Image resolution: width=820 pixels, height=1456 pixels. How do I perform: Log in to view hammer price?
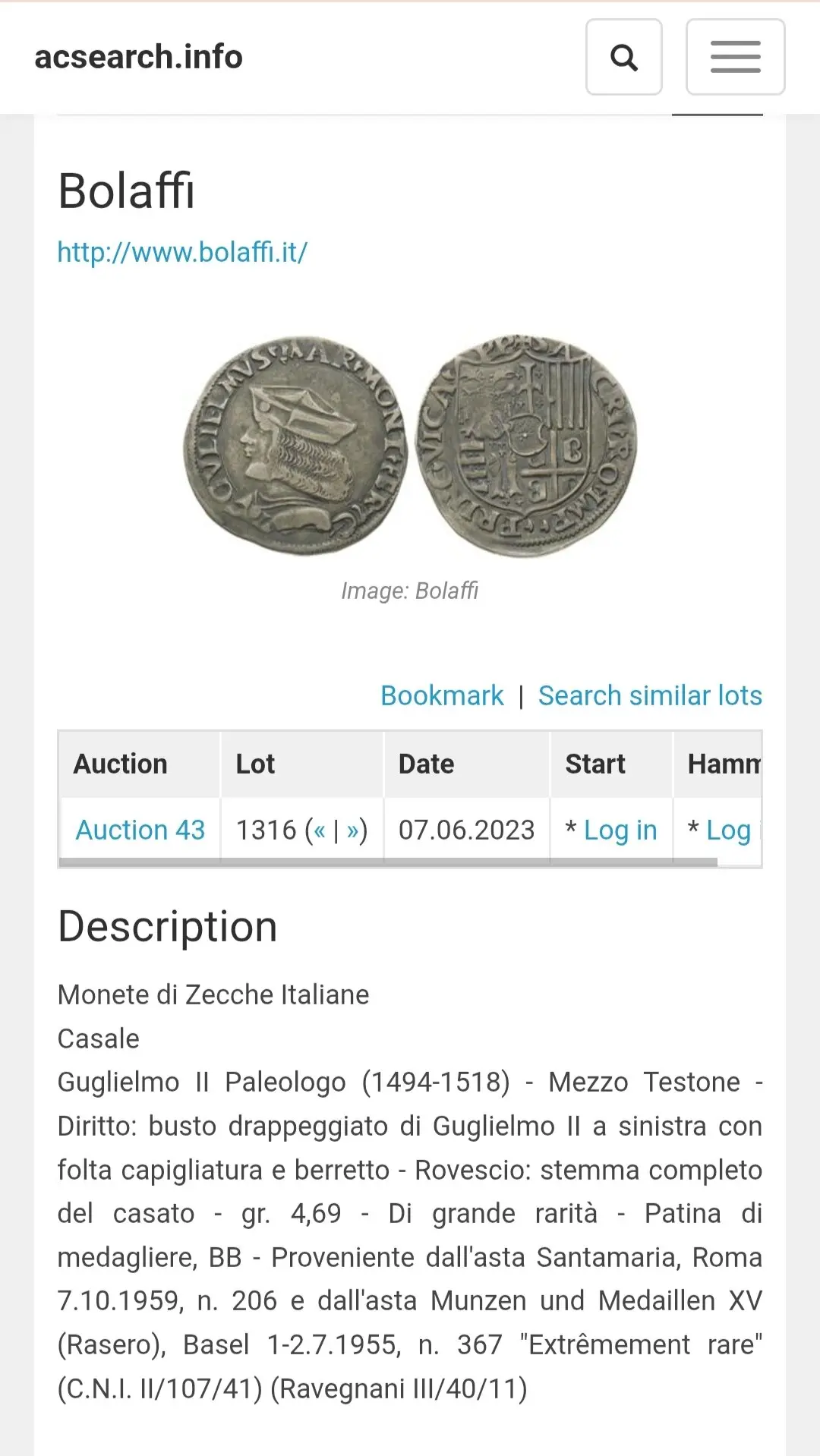[728, 830]
